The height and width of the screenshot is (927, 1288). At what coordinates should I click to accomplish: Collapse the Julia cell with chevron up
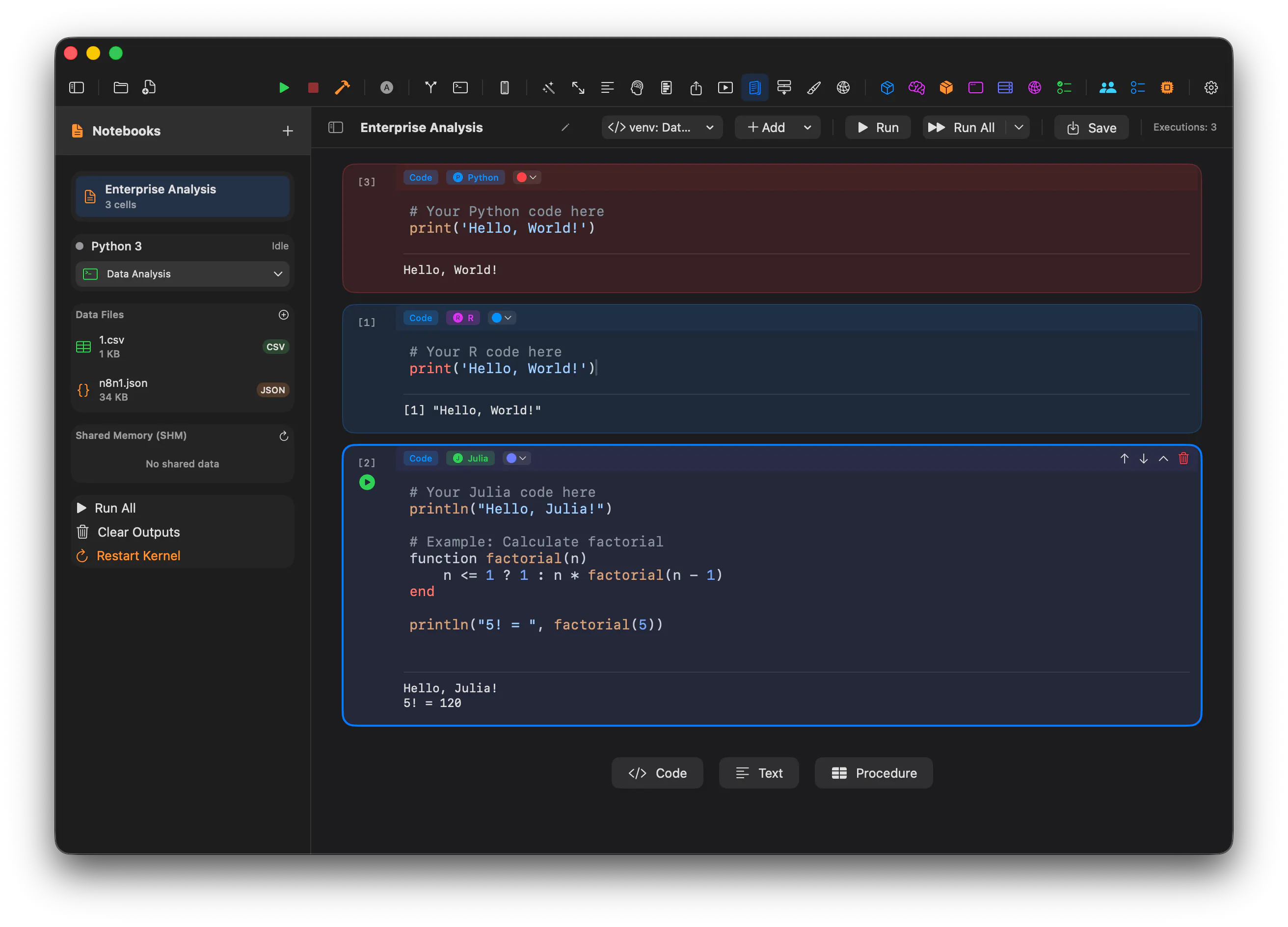pyautogui.click(x=1164, y=459)
